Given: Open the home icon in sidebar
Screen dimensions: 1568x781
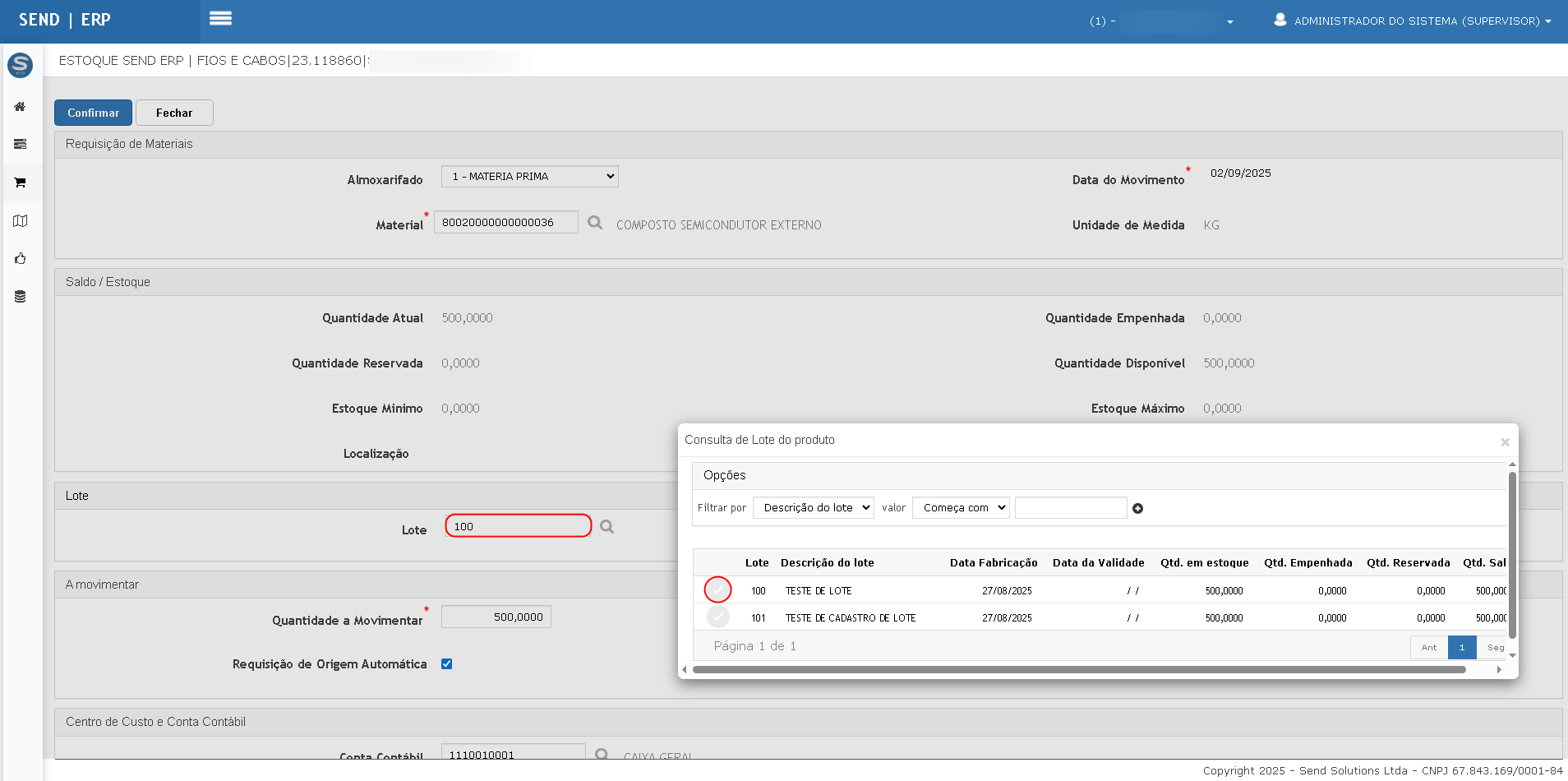Looking at the screenshot, I should [x=21, y=107].
